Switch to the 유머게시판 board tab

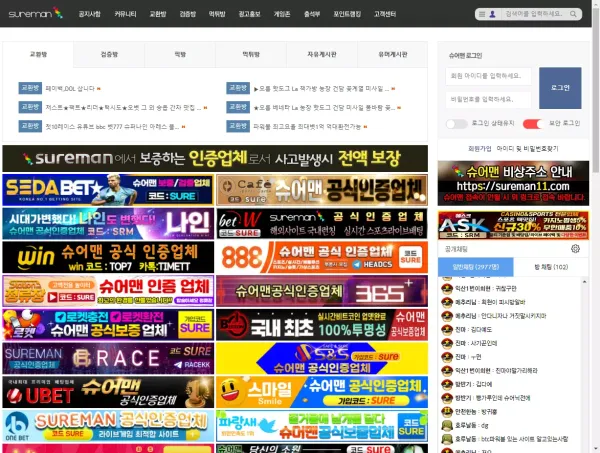click(393, 55)
